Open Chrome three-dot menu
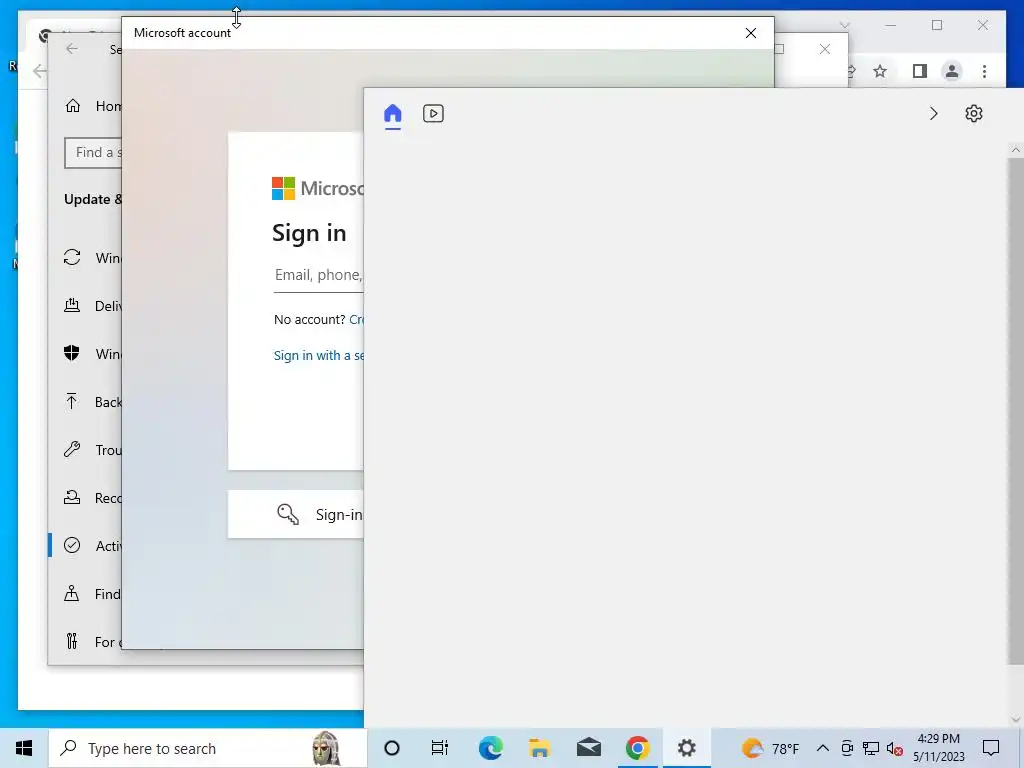This screenshot has width=1024, height=768. click(984, 71)
